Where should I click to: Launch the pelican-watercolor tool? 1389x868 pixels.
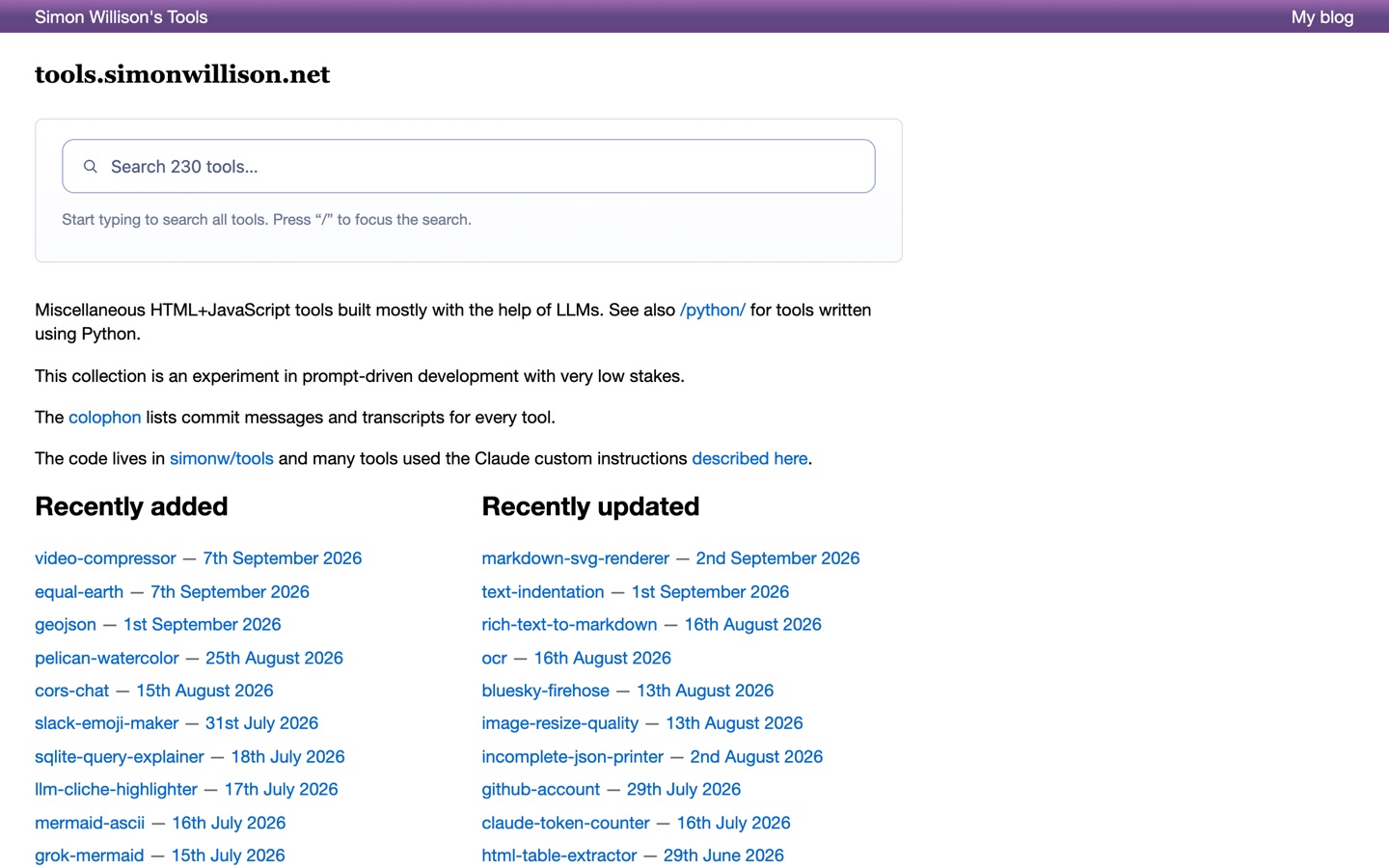(107, 659)
